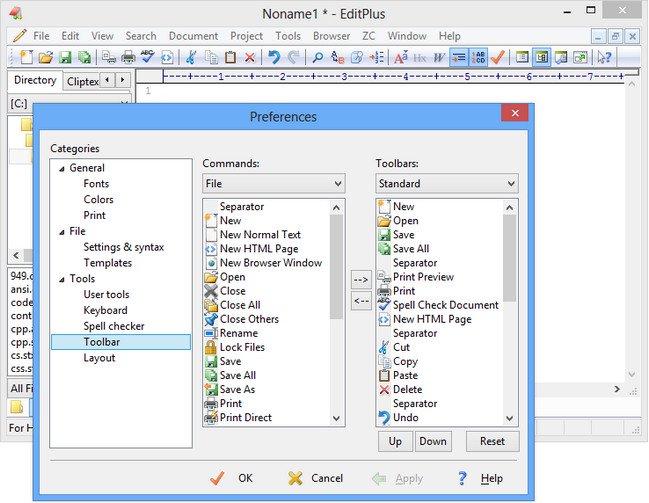Select Keyboard in the Categories tree
Viewport: 649px width, 503px height.
(x=105, y=310)
